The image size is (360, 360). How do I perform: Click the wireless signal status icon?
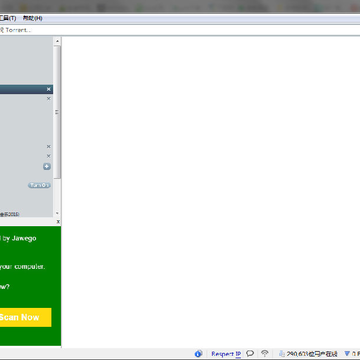pyautogui.click(x=265, y=353)
